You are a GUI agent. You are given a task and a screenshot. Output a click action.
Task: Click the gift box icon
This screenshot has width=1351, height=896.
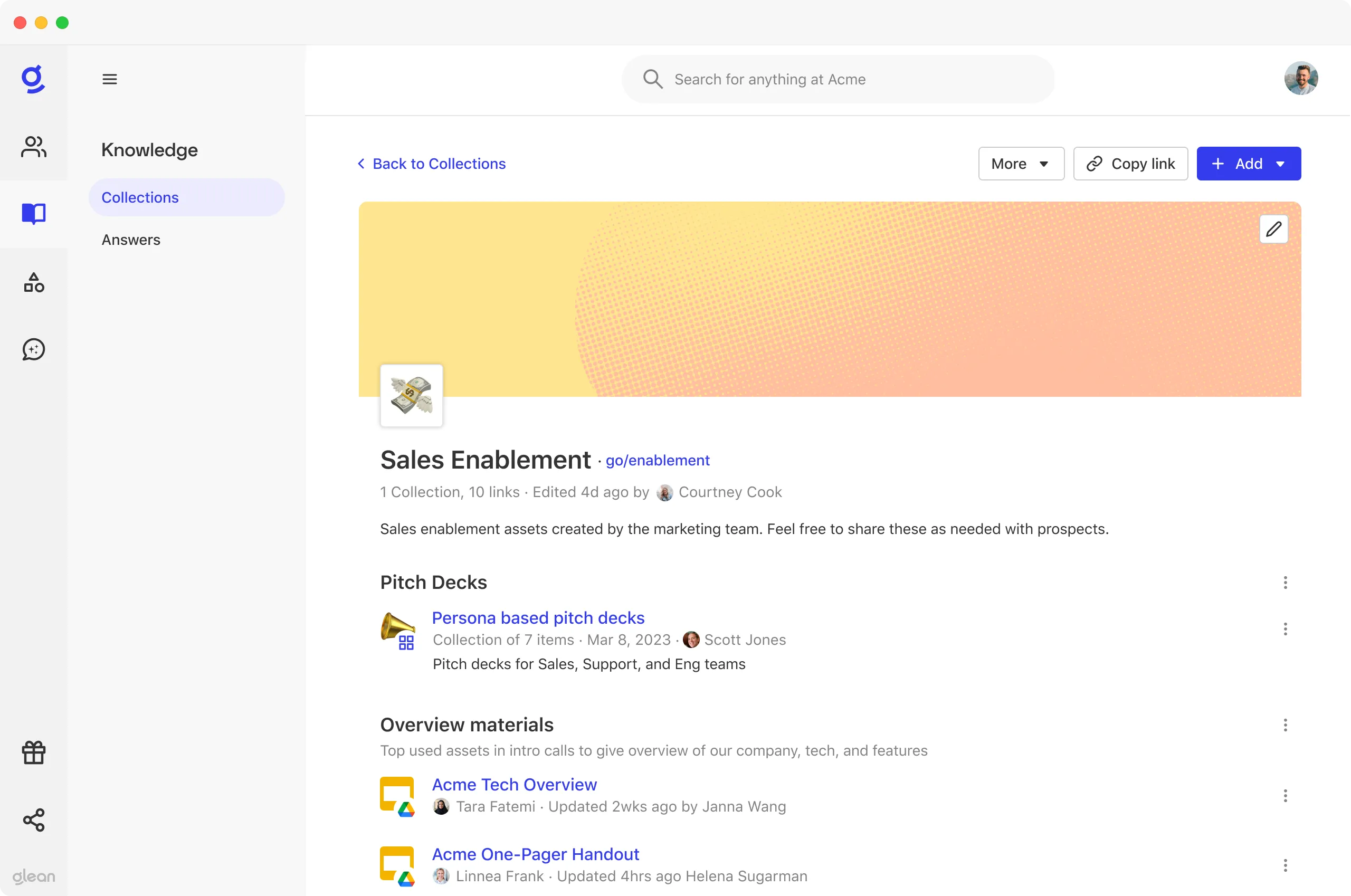pyautogui.click(x=33, y=752)
